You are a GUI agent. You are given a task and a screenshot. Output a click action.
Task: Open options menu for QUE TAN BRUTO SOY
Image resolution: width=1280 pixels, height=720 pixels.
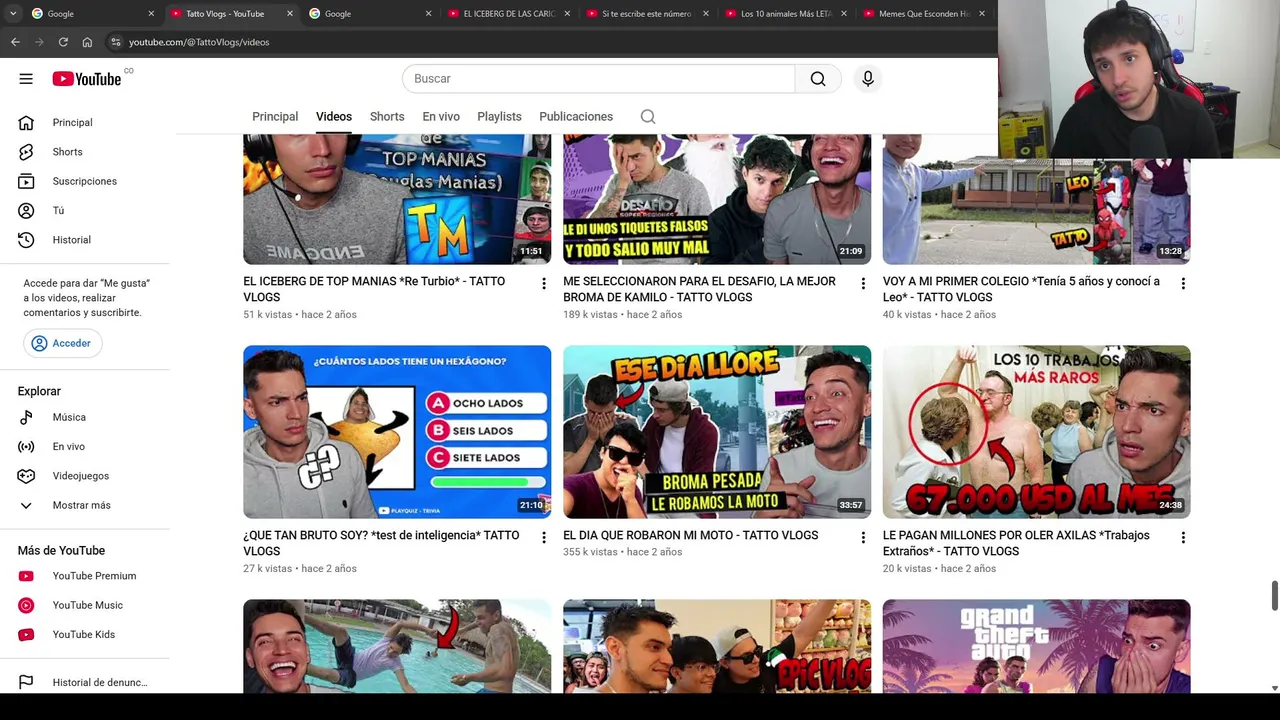click(544, 538)
